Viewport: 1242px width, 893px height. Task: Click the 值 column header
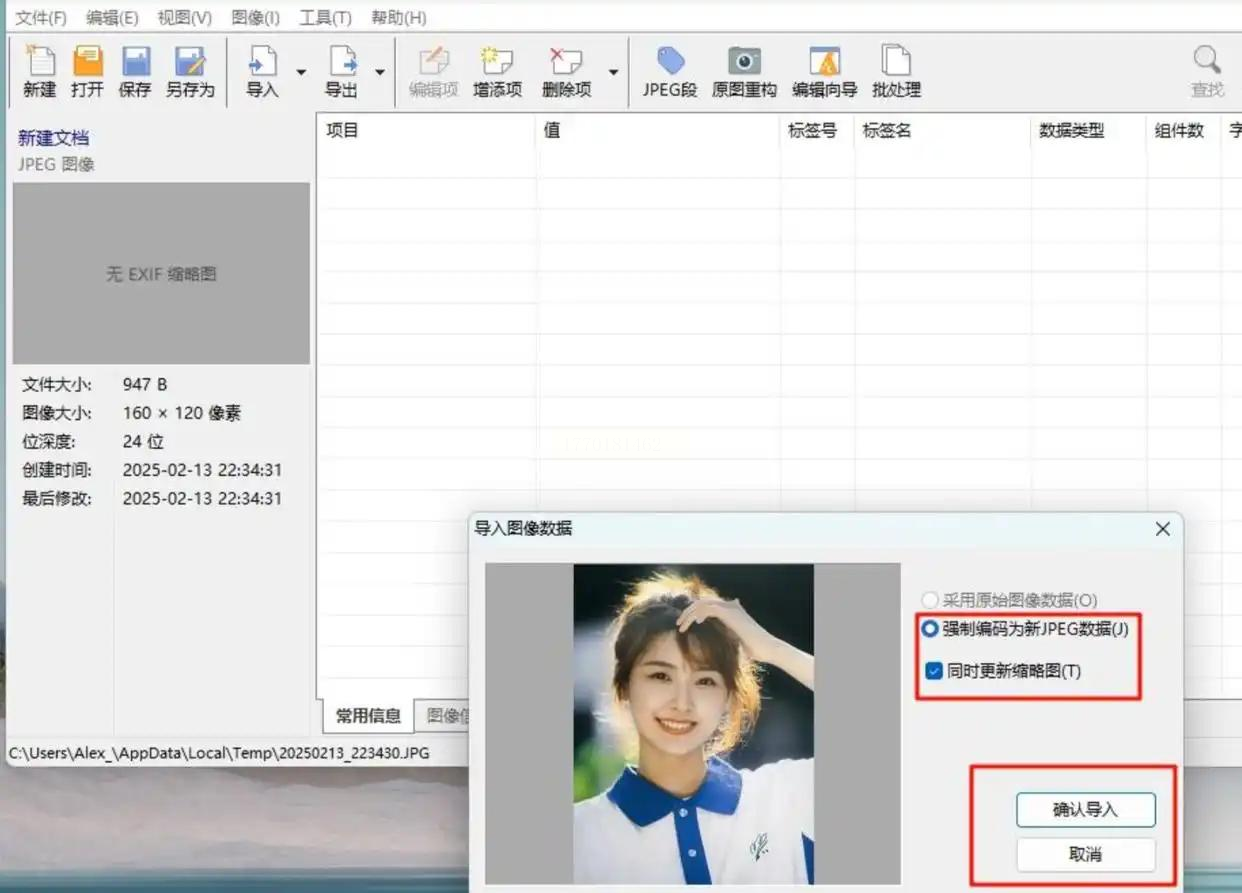pos(658,130)
